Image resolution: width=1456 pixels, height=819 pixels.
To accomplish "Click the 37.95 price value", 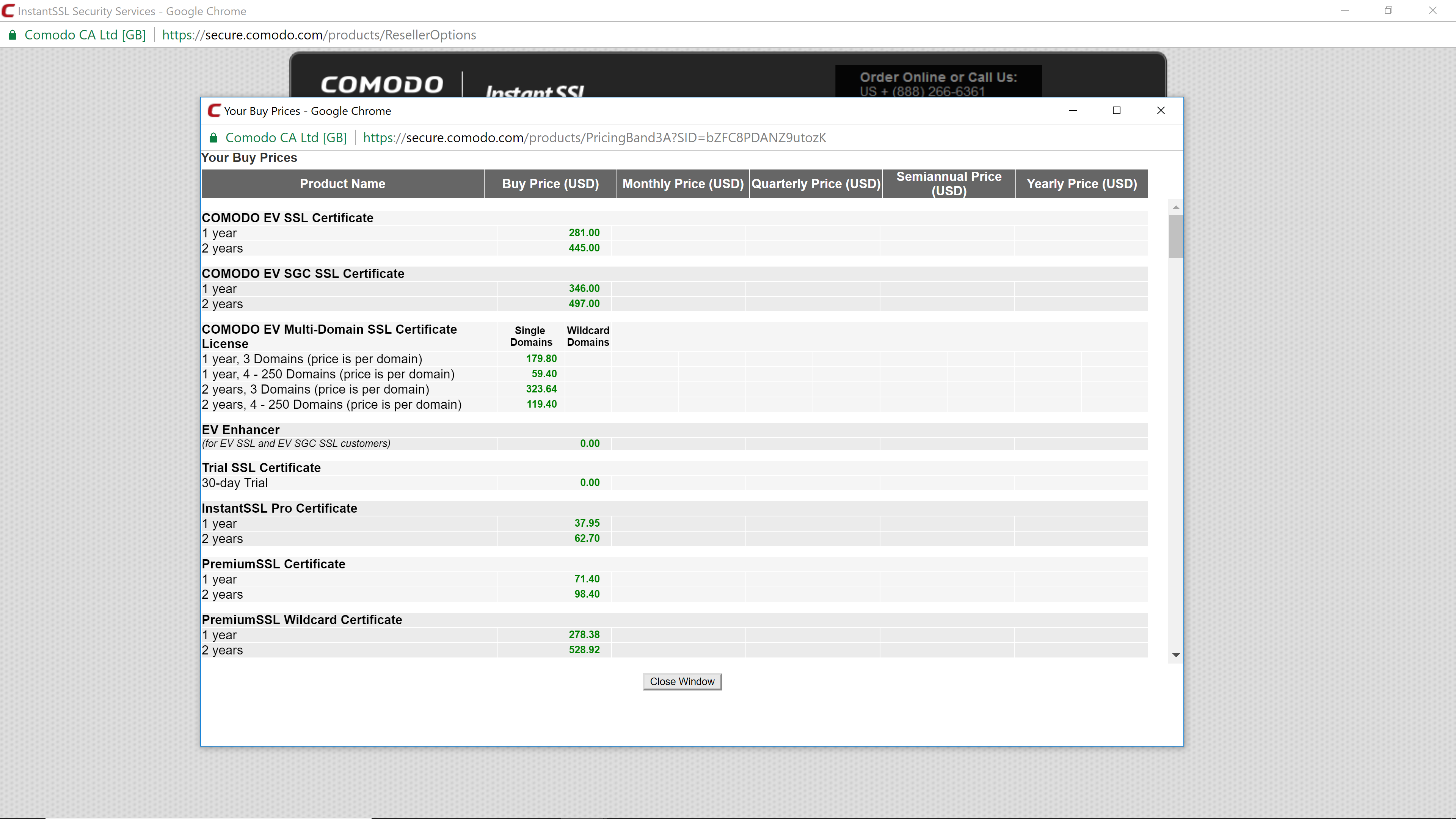I will click(587, 523).
